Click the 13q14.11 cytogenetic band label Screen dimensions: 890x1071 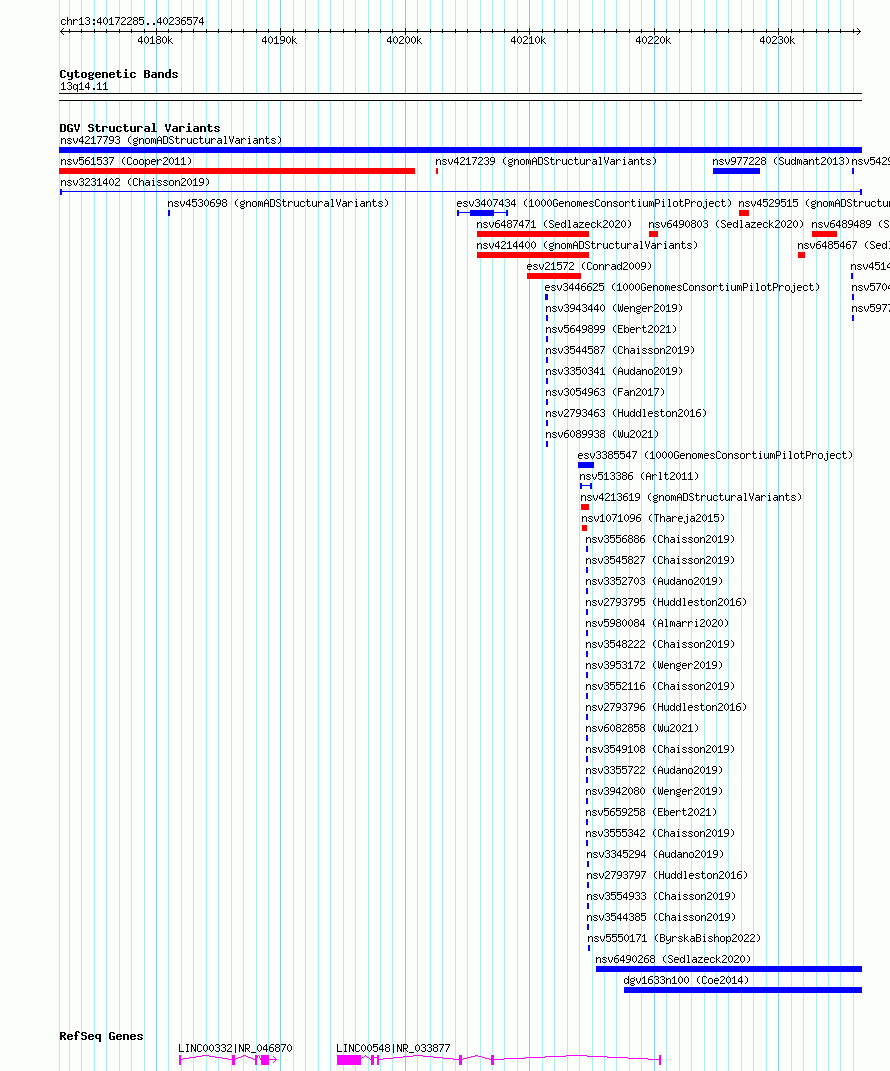click(84, 87)
